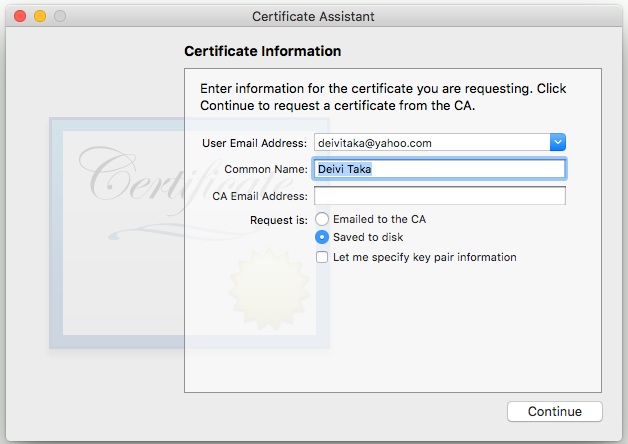Minimize the Certificate Assistant window
The height and width of the screenshot is (444, 628).
pos(40,17)
